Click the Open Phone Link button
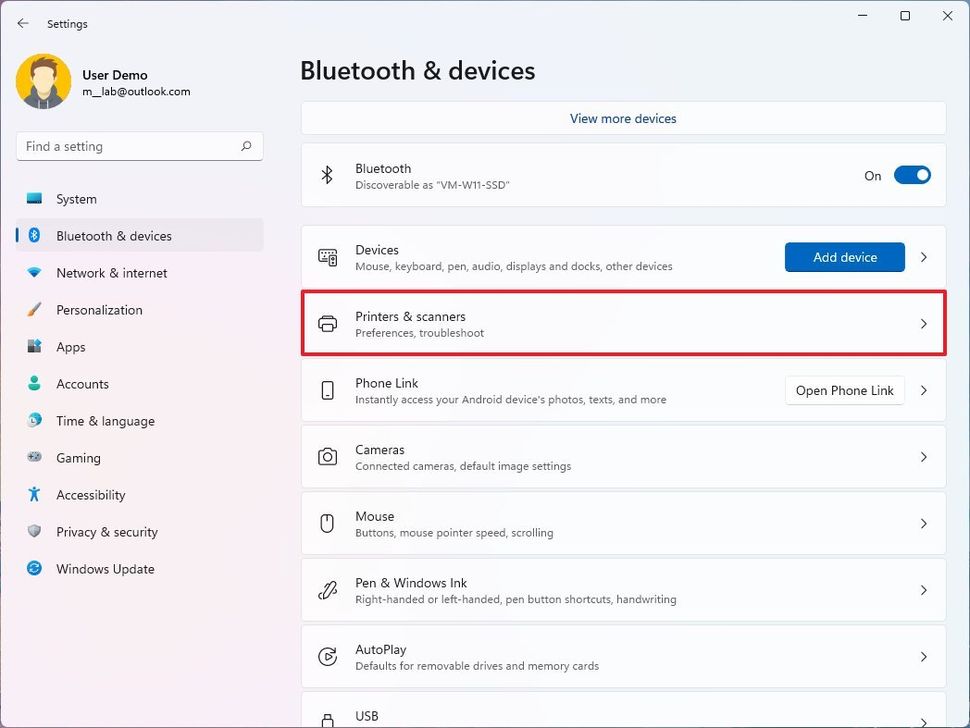970x728 pixels. point(844,390)
